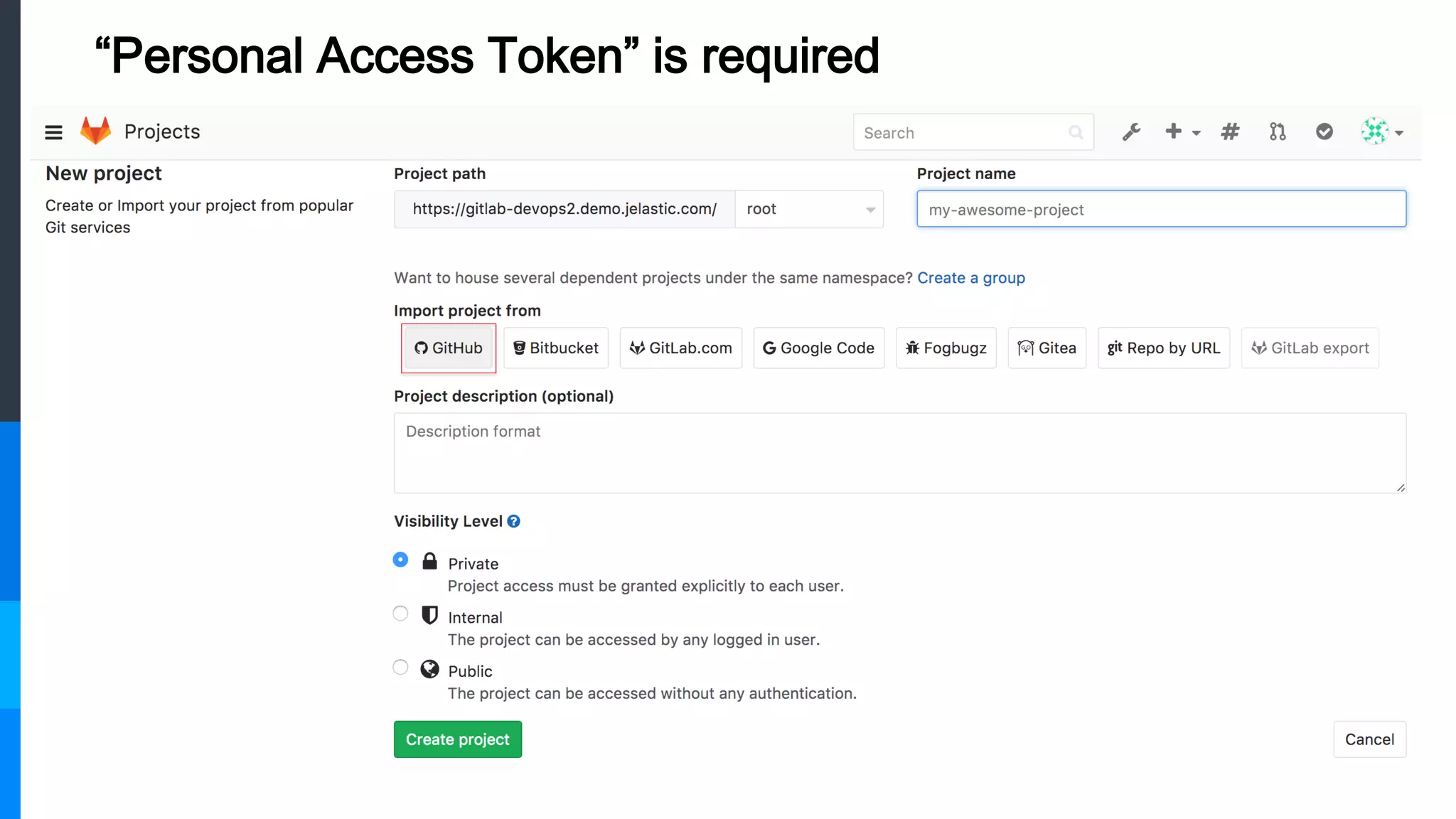
Task: Select the Public visibility radio button
Action: 401,667
